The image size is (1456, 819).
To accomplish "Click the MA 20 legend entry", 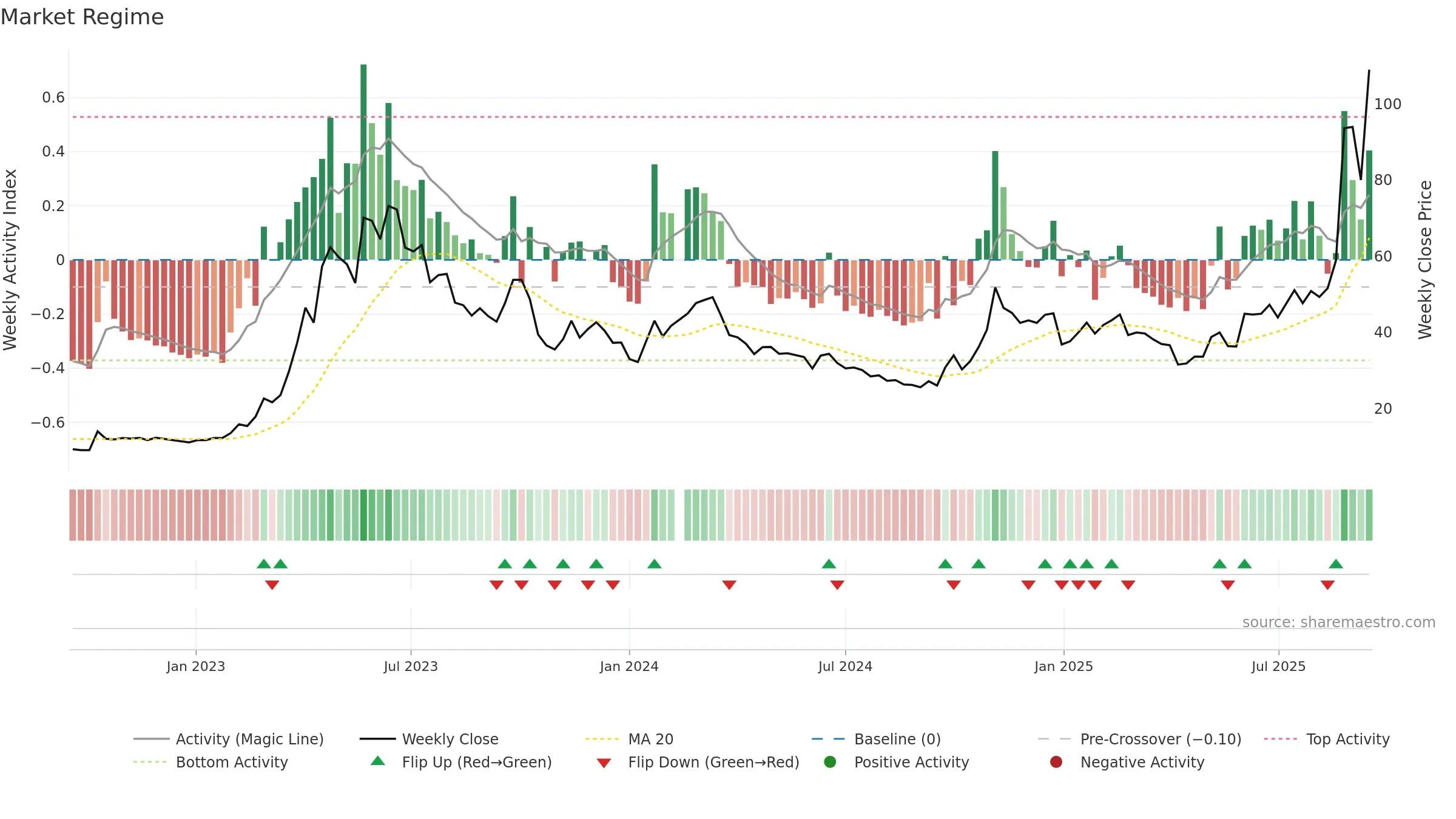I will click(629, 739).
